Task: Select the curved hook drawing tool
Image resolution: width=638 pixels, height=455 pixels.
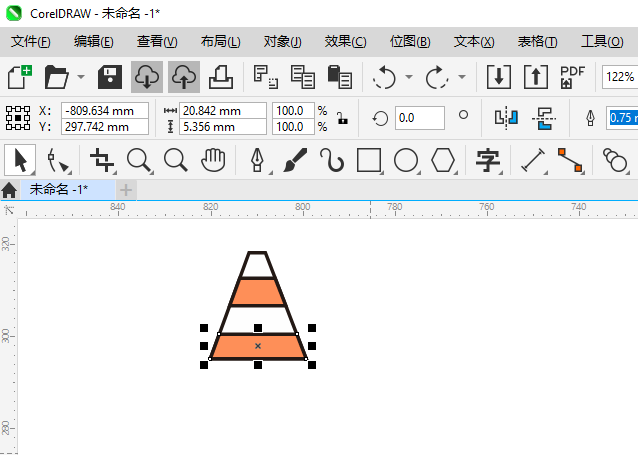Action: pyautogui.click(x=332, y=160)
